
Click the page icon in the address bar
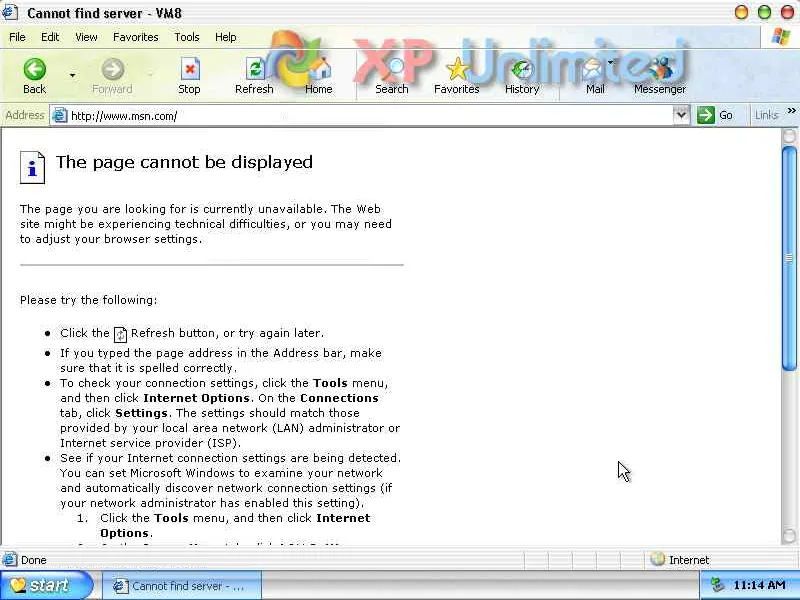click(60, 115)
